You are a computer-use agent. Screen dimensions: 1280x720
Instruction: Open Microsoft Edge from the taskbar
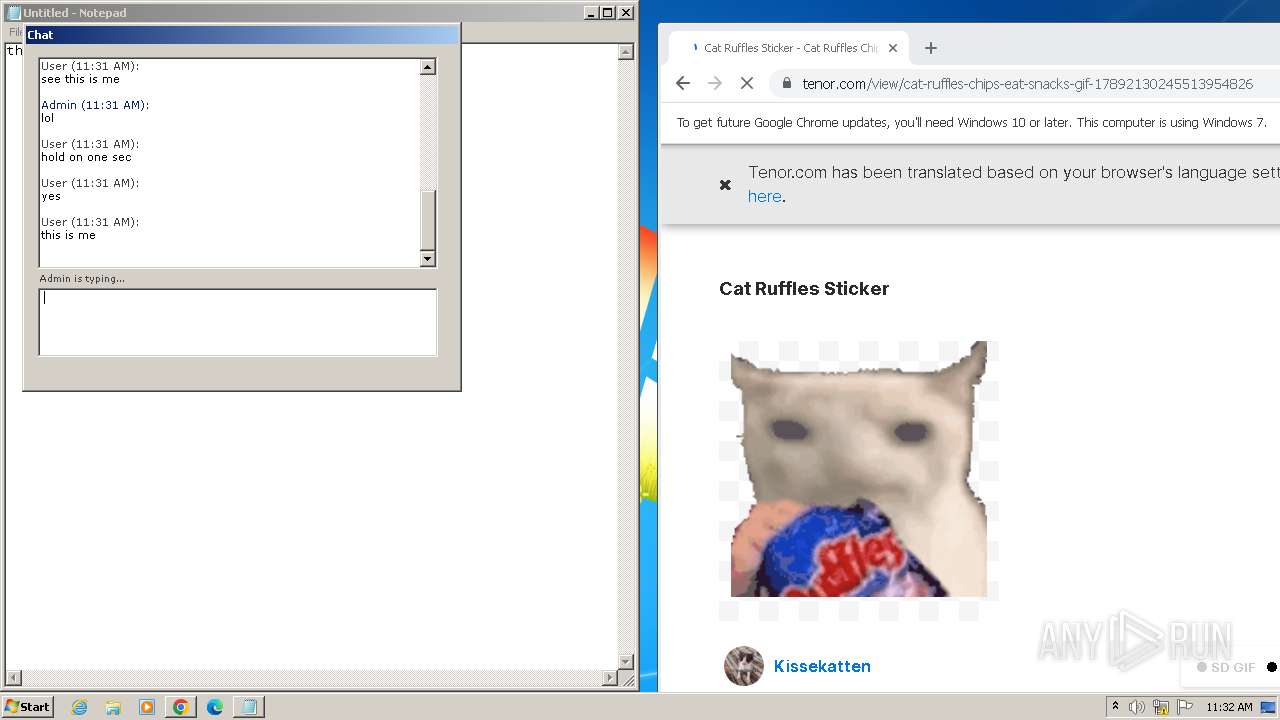[215, 707]
